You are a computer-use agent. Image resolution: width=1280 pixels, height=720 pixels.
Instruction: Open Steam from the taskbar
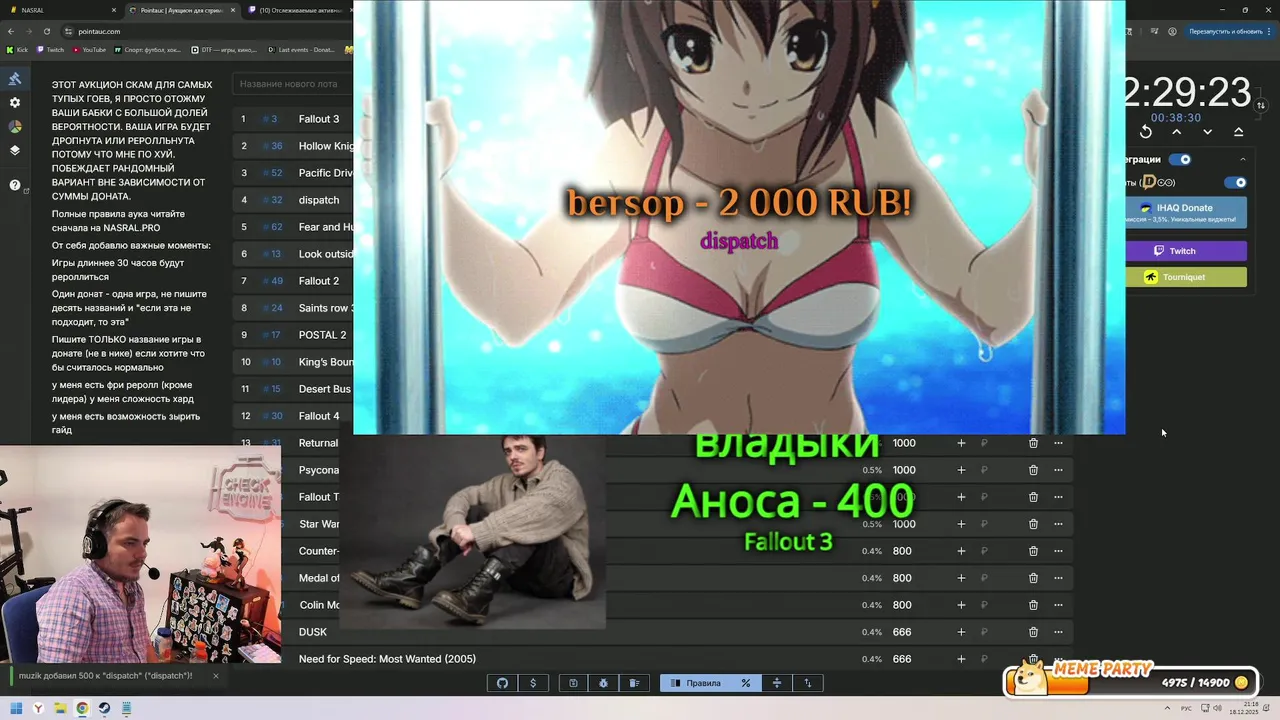104,708
